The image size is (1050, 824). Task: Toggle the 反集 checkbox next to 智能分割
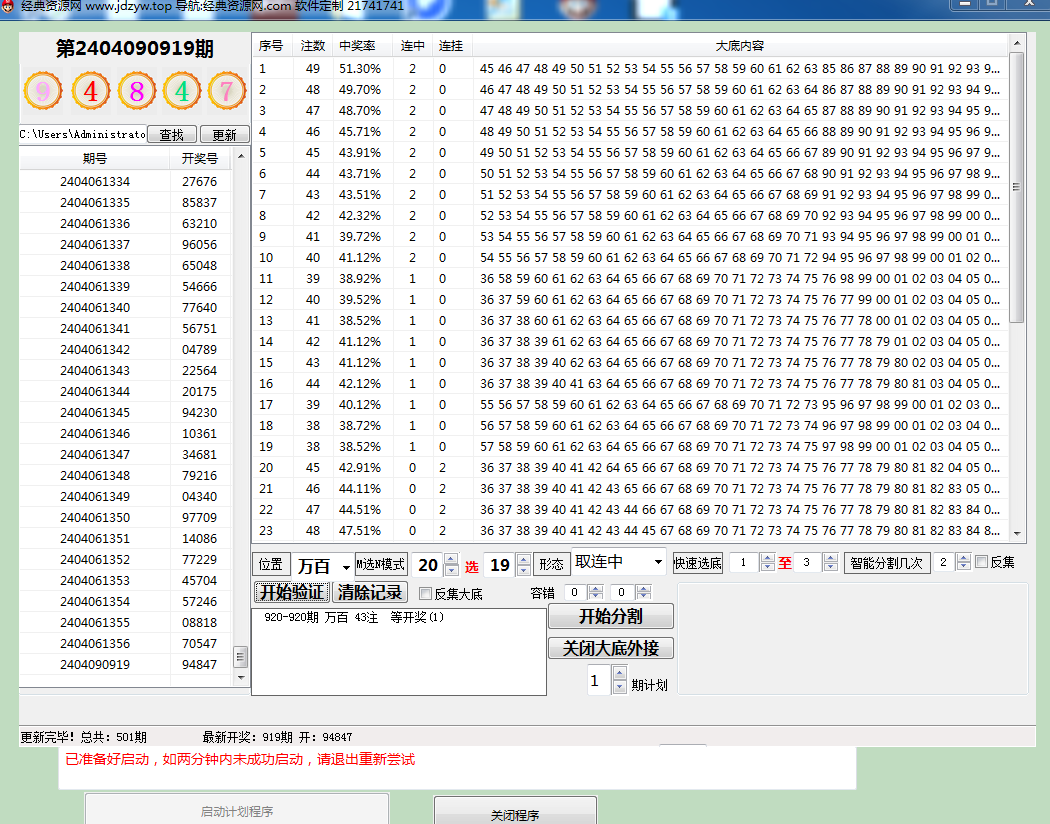pos(981,562)
